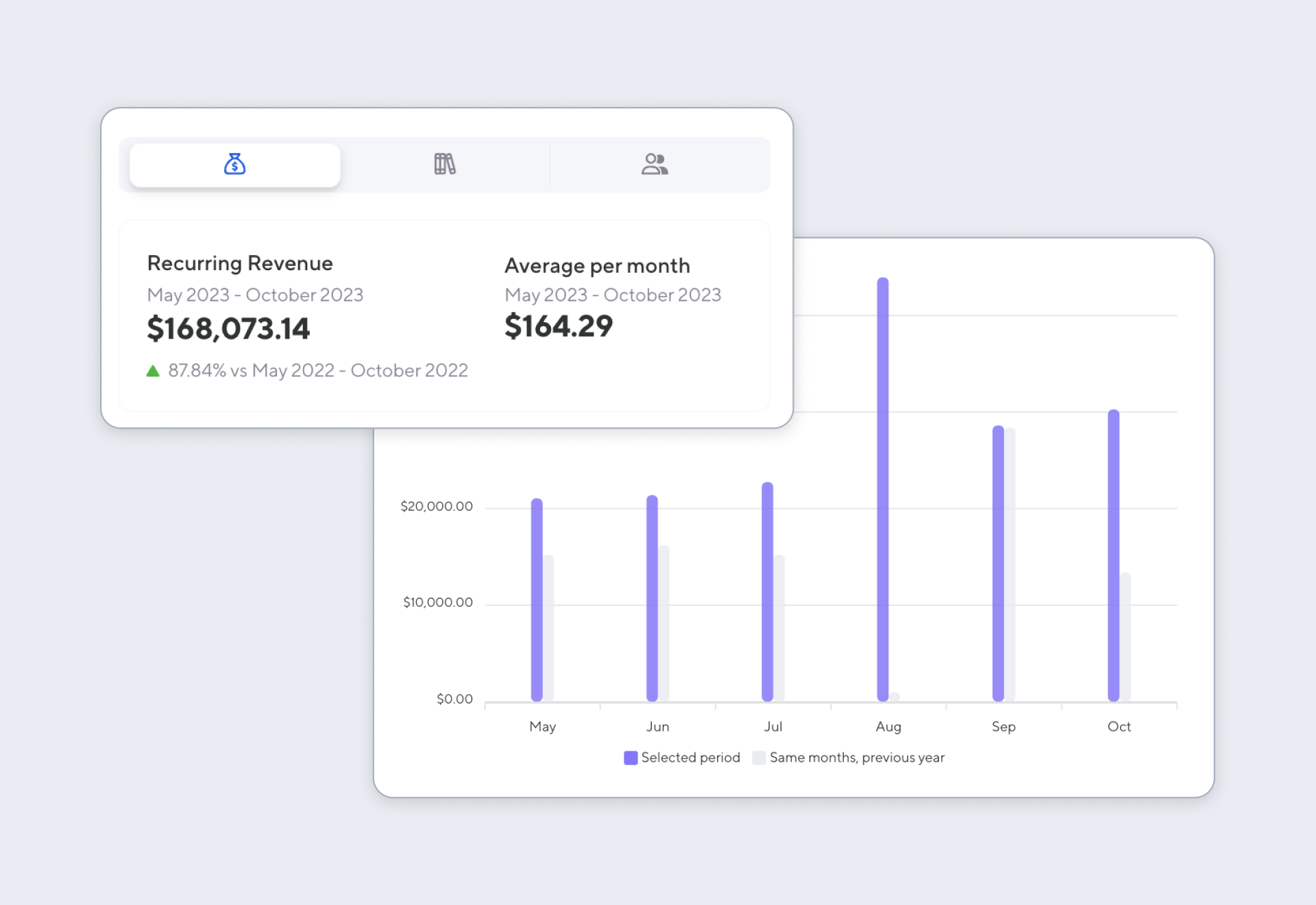Expand the Recurring Revenue card details

240,263
